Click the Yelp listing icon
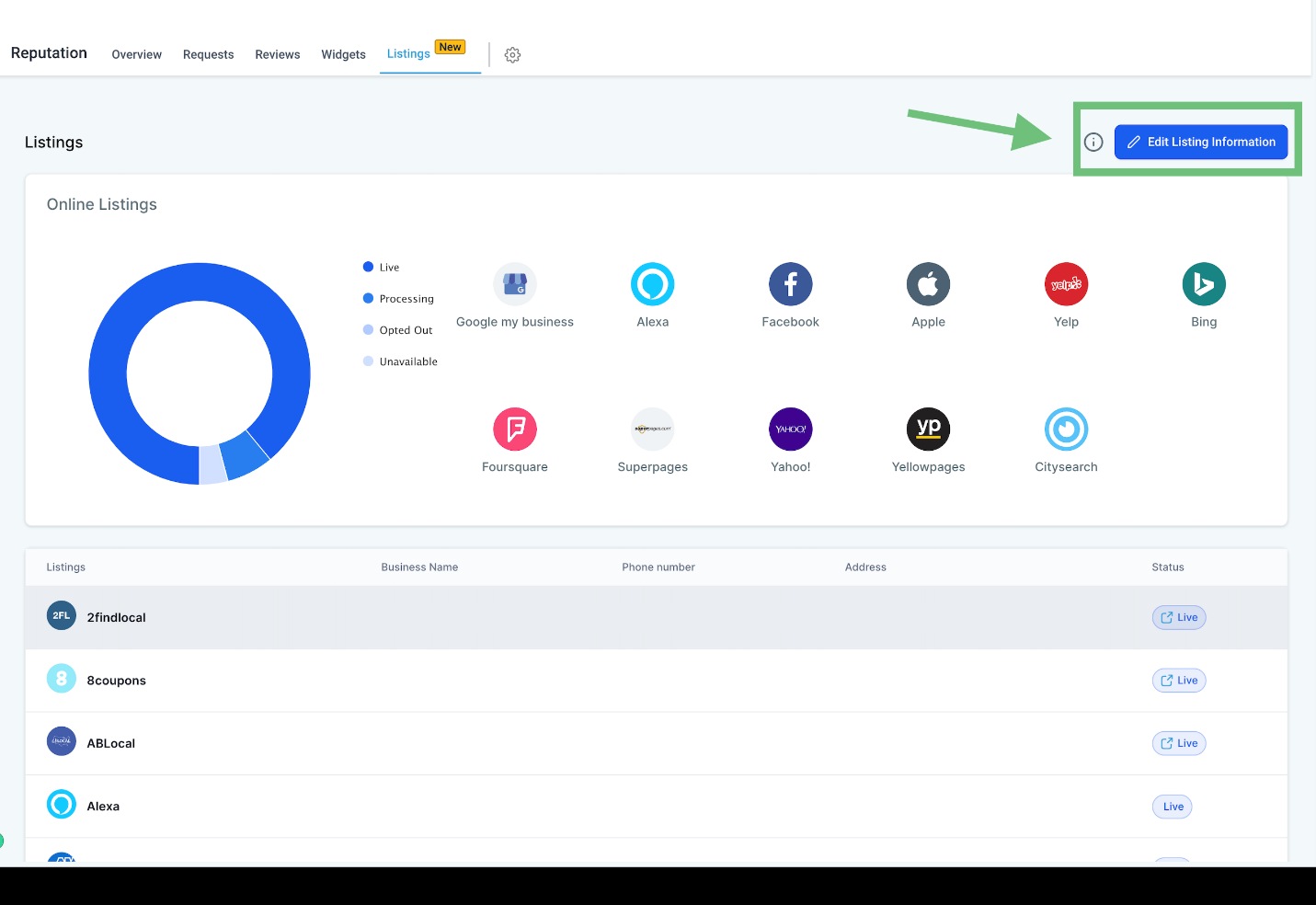 click(x=1067, y=284)
